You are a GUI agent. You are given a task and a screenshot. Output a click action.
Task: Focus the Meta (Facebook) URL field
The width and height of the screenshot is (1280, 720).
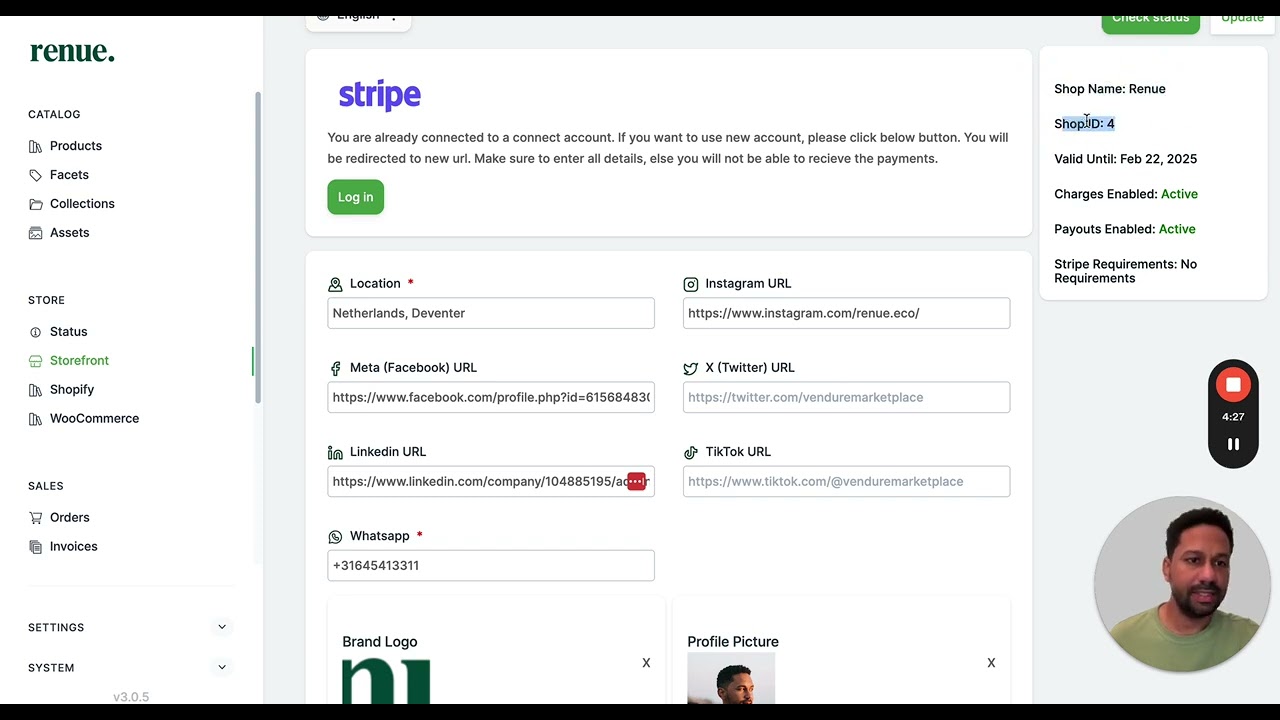pyautogui.click(x=491, y=397)
